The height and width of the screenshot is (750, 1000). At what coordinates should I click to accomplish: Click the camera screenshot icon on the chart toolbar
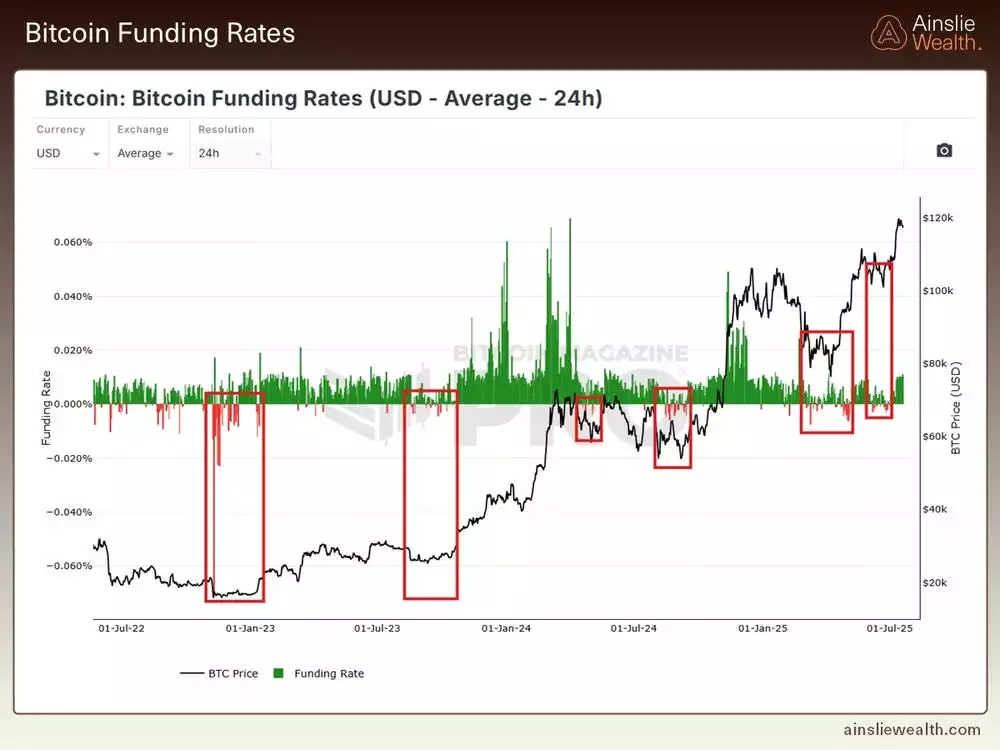942,150
